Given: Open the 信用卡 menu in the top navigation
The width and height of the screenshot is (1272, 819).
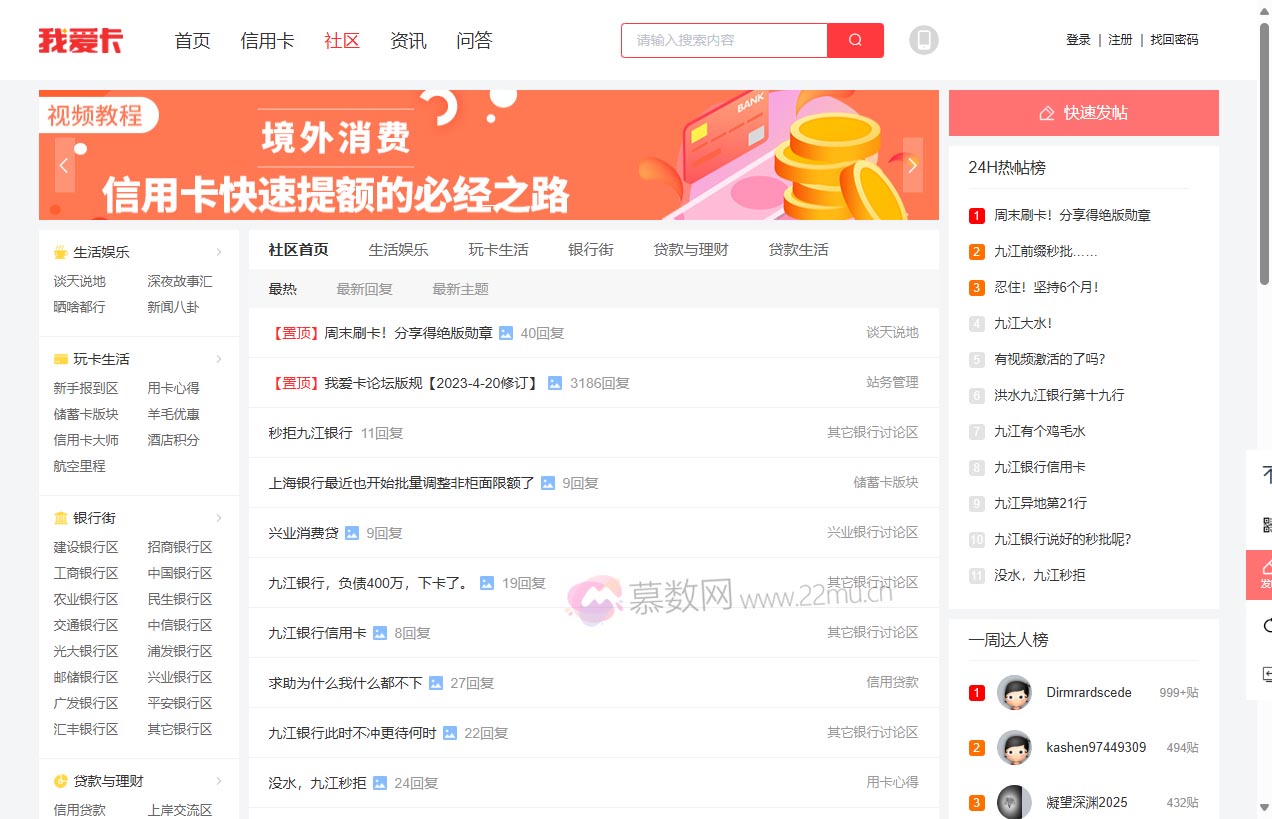Looking at the screenshot, I should point(267,40).
